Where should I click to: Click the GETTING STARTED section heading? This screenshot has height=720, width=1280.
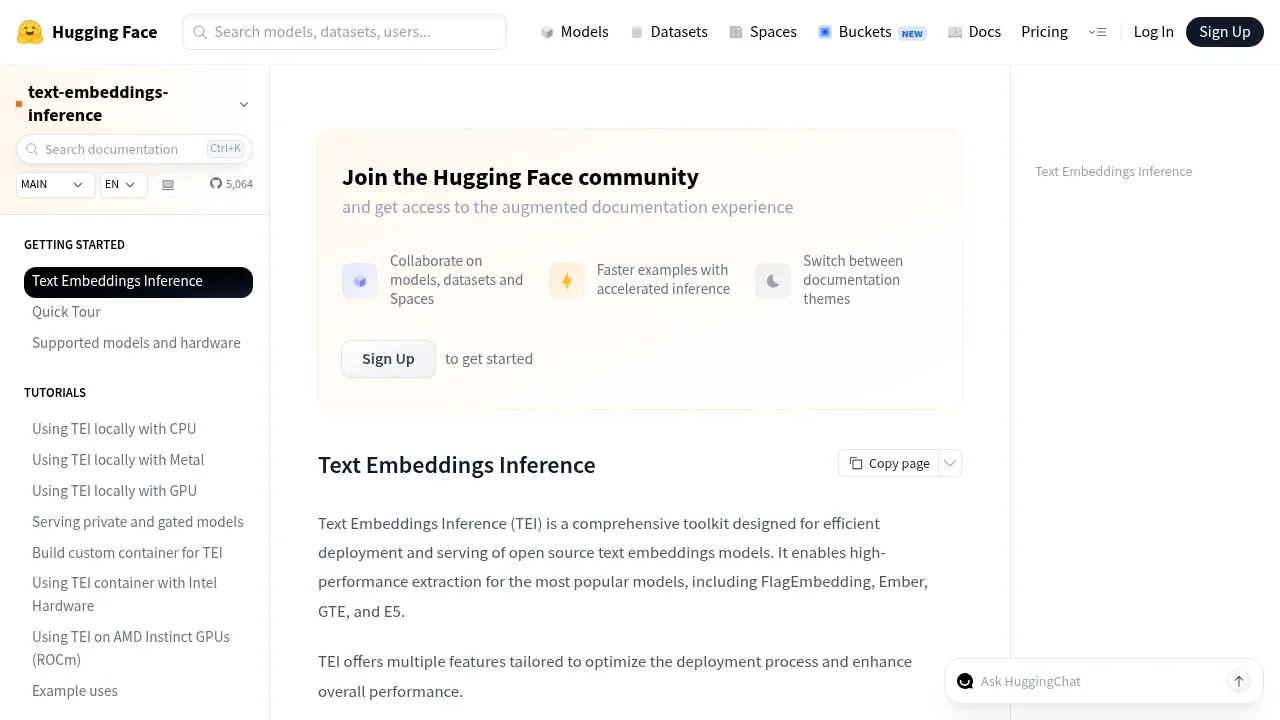click(74, 245)
